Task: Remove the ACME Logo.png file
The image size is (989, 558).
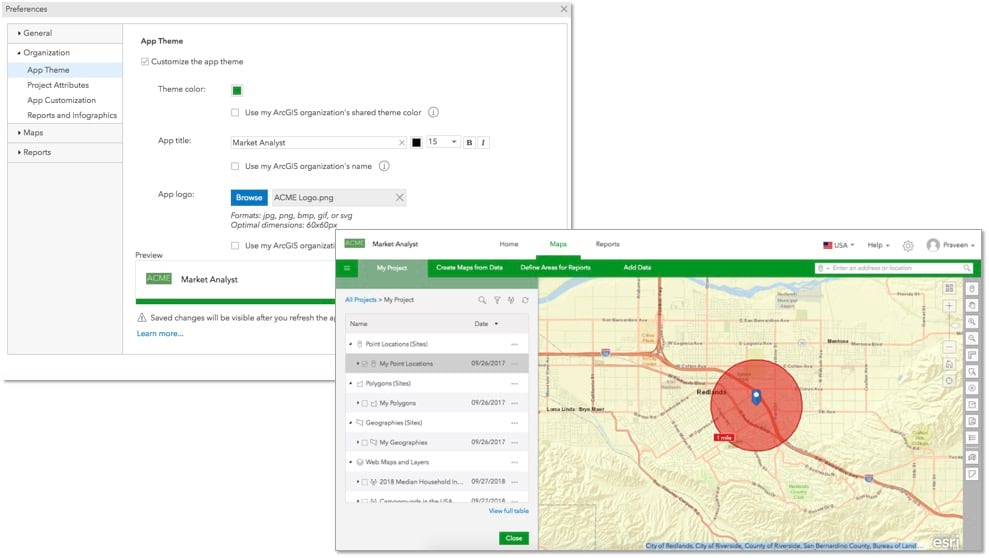Action: point(399,197)
